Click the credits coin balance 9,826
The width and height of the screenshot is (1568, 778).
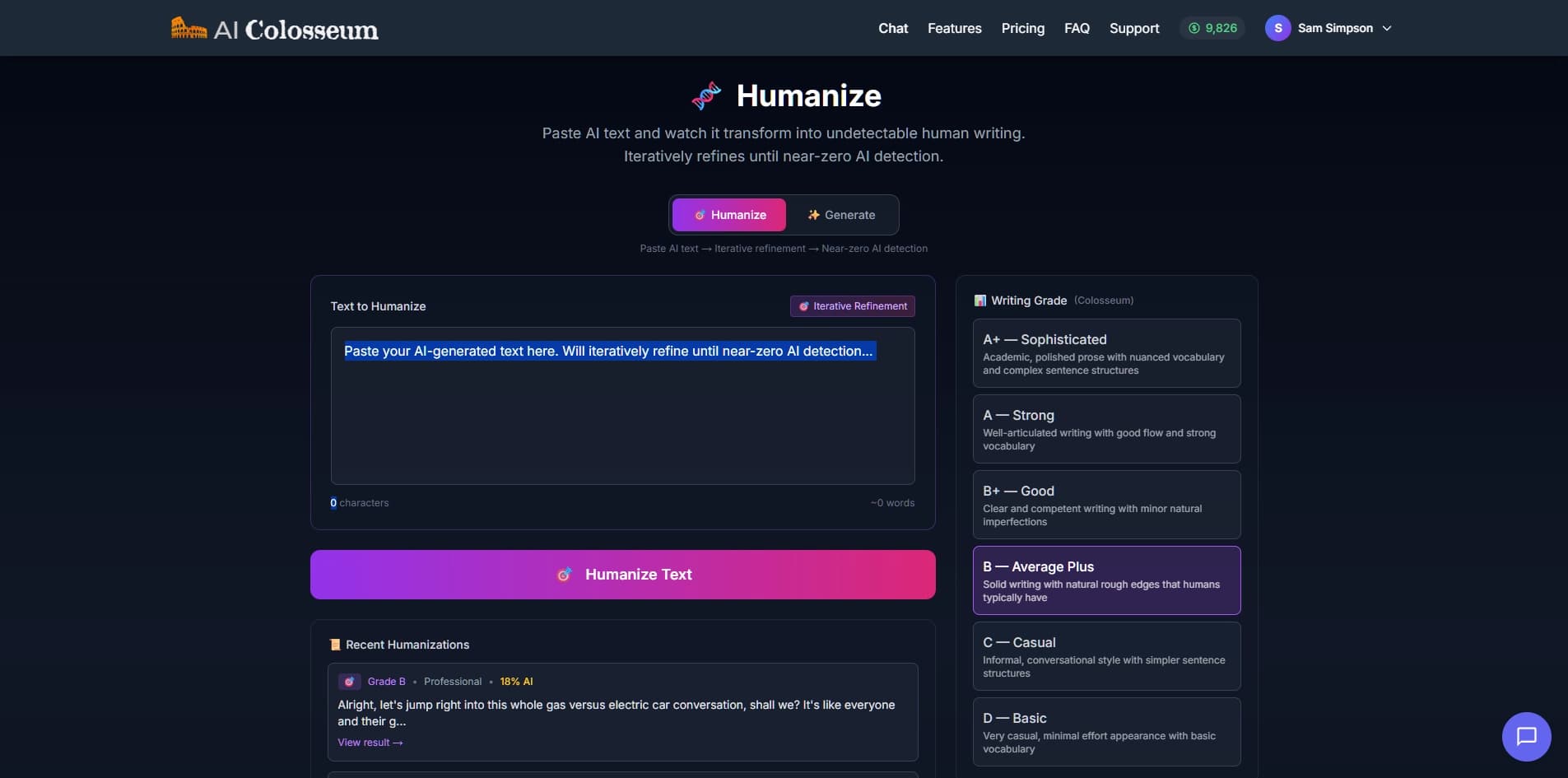point(1212,28)
